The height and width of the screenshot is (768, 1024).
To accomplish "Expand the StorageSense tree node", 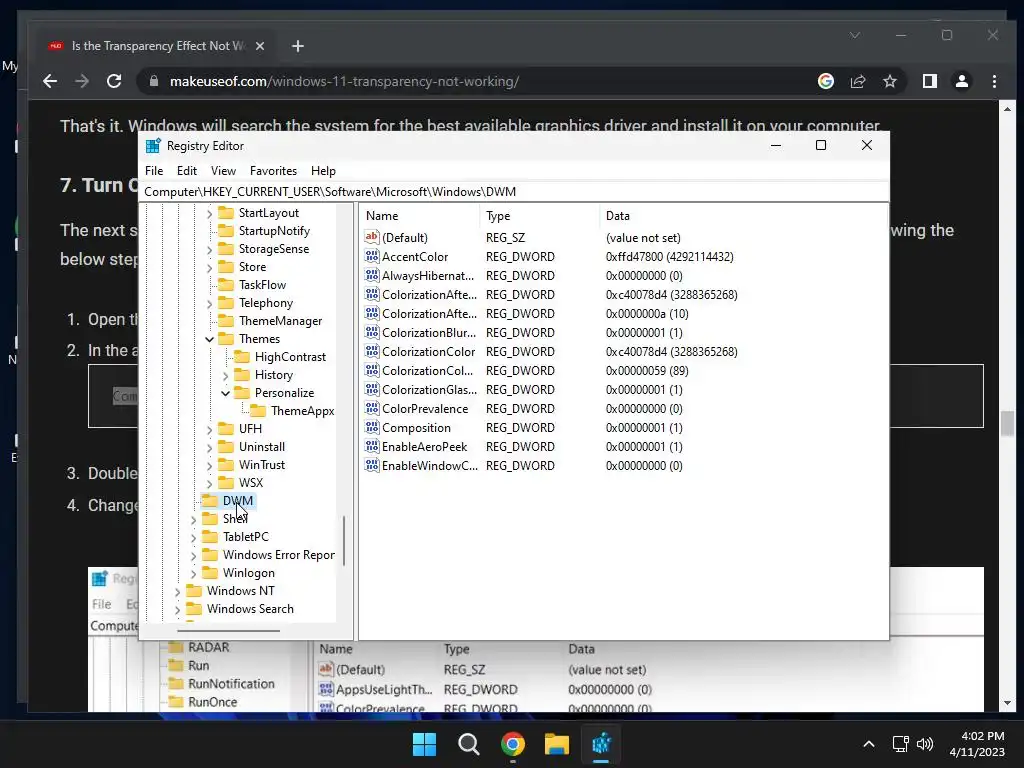I will click(x=209, y=249).
